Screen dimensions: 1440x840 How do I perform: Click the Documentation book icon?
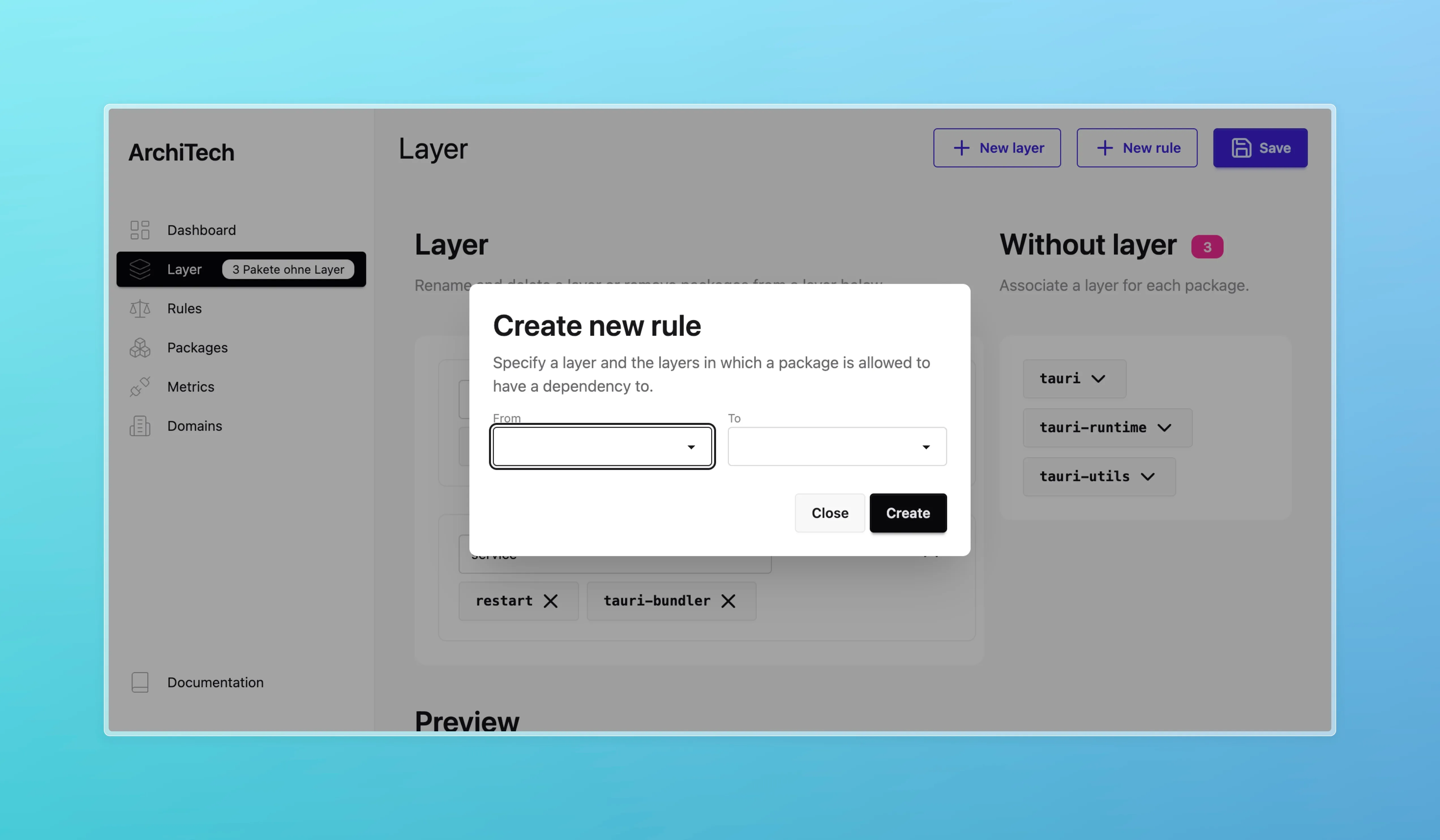point(140,682)
